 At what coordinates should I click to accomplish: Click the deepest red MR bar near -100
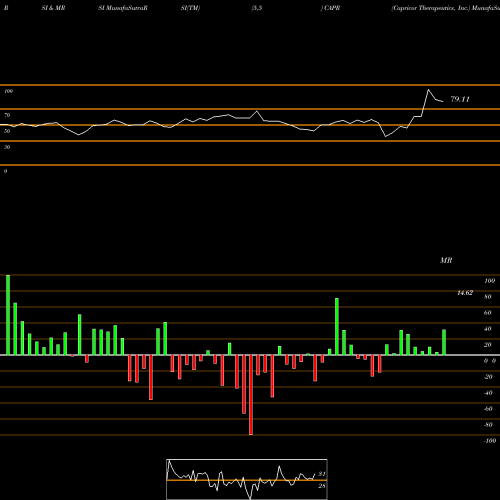251,395
